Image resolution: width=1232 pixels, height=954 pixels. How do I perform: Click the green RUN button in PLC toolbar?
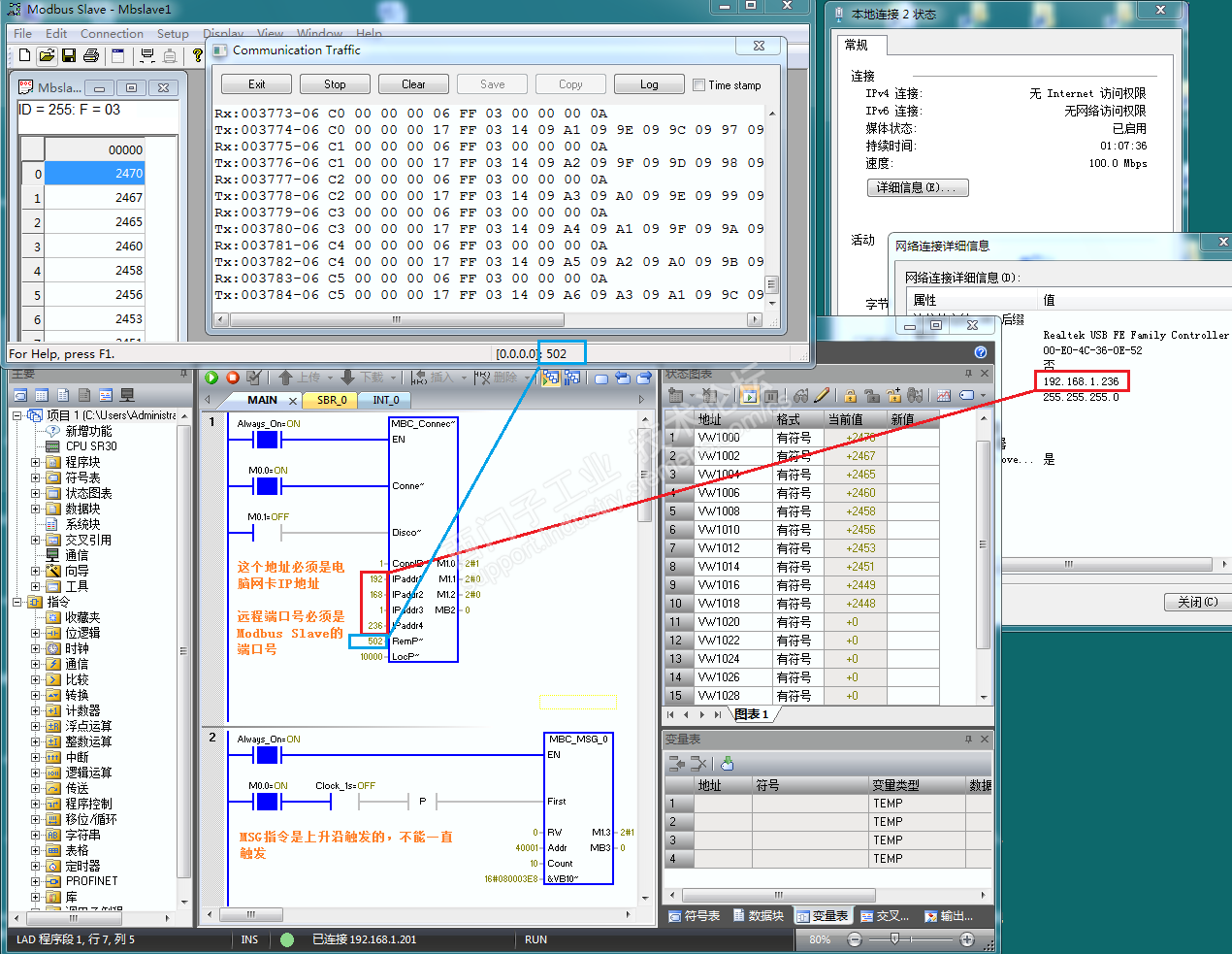[x=211, y=378]
